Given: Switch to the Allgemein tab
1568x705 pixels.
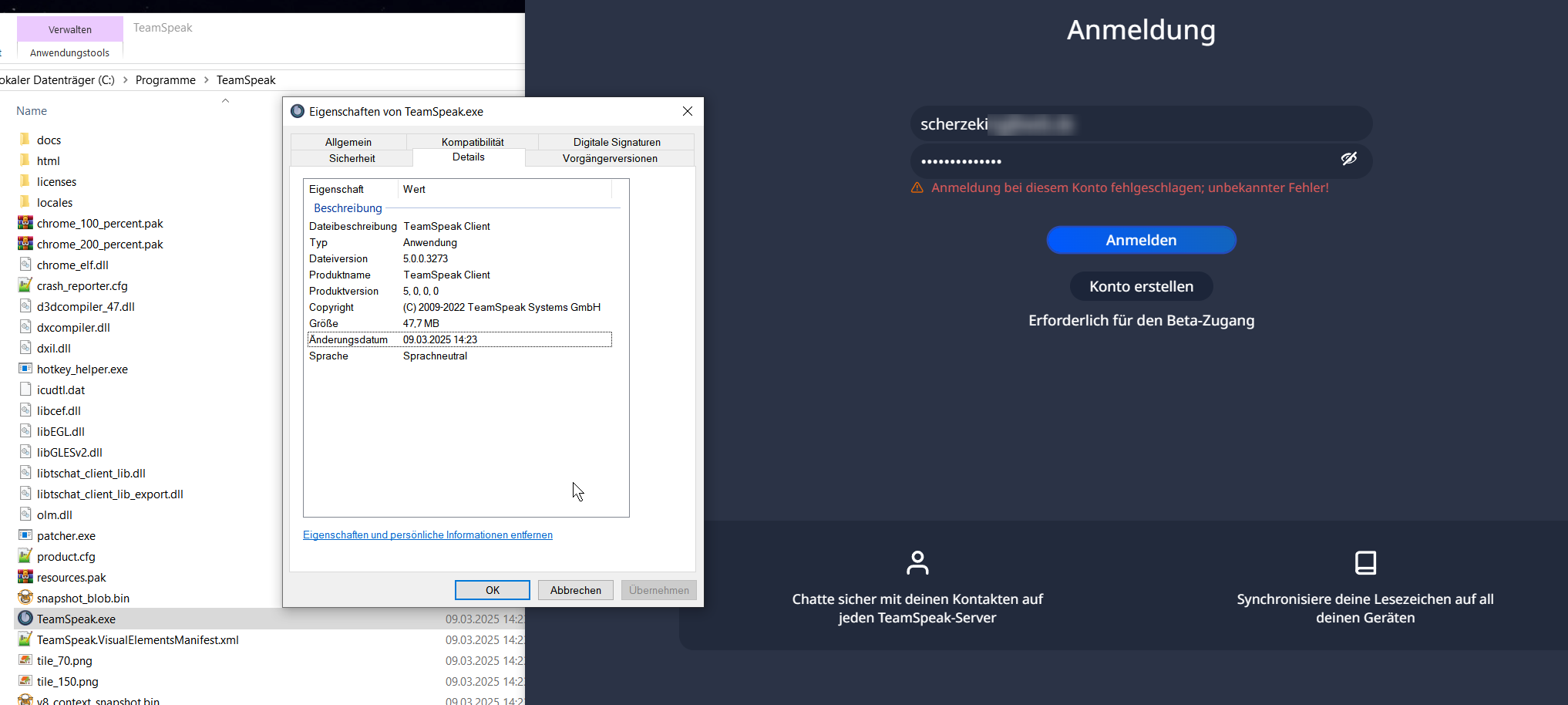Looking at the screenshot, I should [348, 142].
